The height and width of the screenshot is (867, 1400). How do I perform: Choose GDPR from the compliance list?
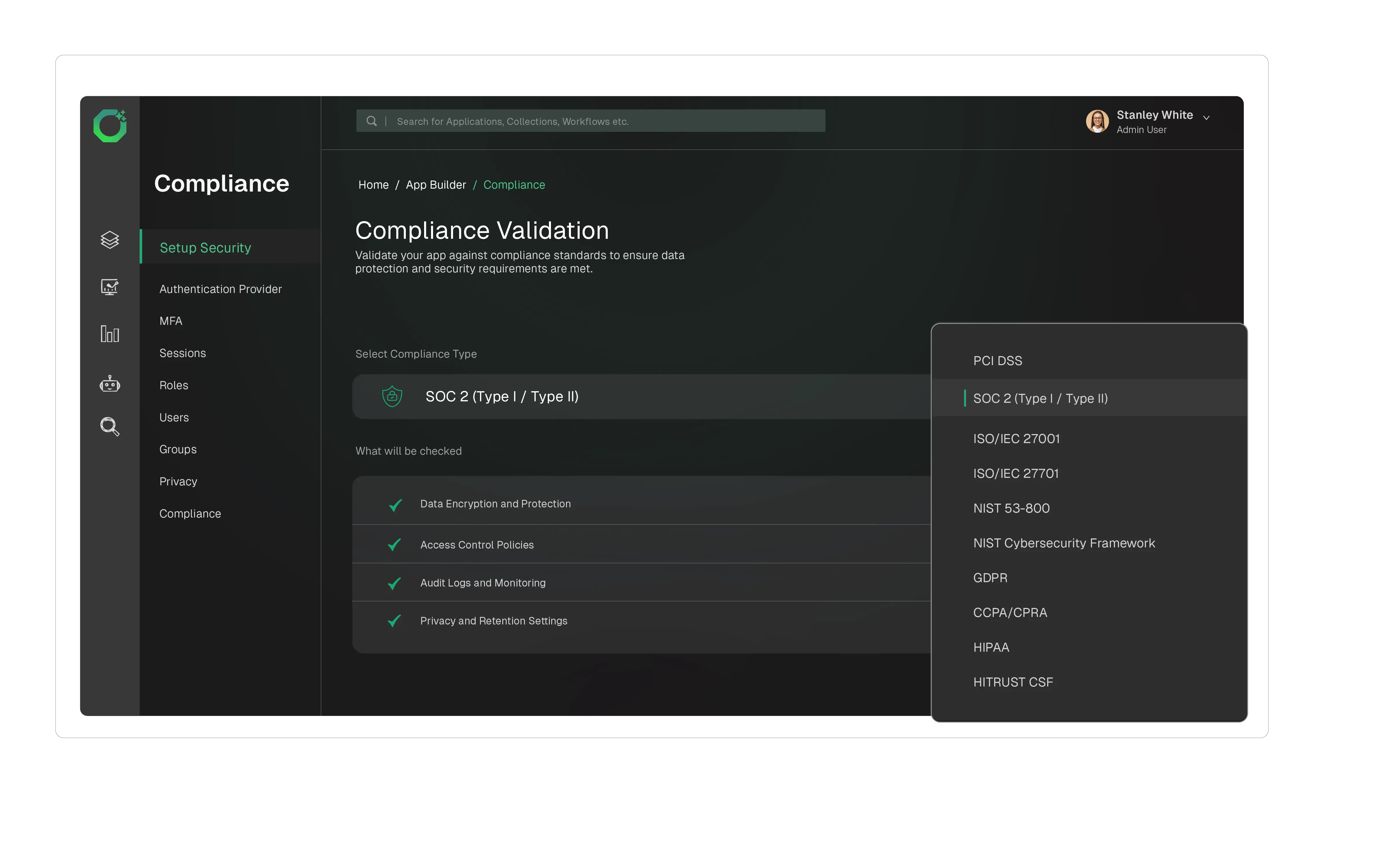click(990, 578)
